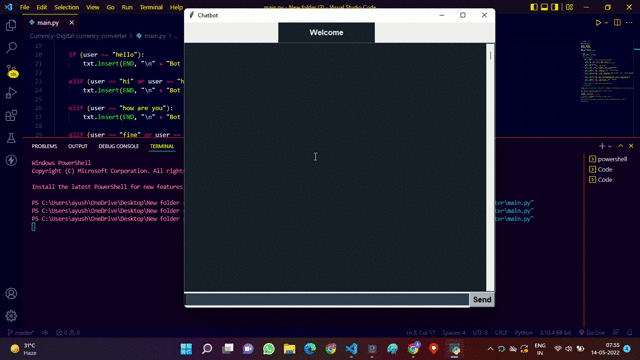The width and height of the screenshot is (640, 360).
Task: Open the Help menu
Action: coord(176,7)
